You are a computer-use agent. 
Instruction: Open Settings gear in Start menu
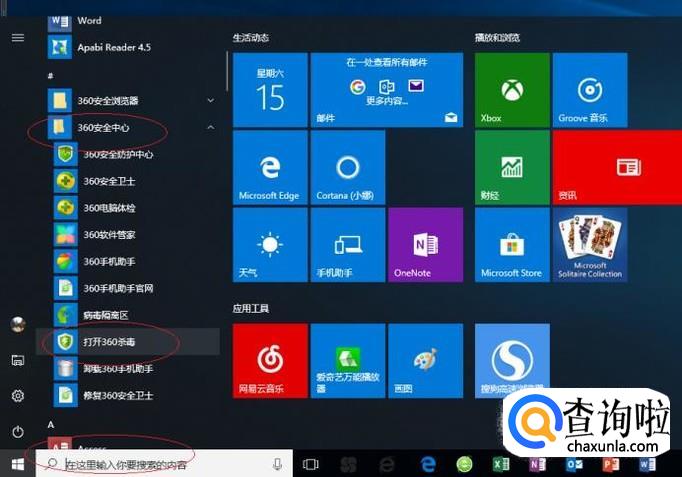click(18, 396)
